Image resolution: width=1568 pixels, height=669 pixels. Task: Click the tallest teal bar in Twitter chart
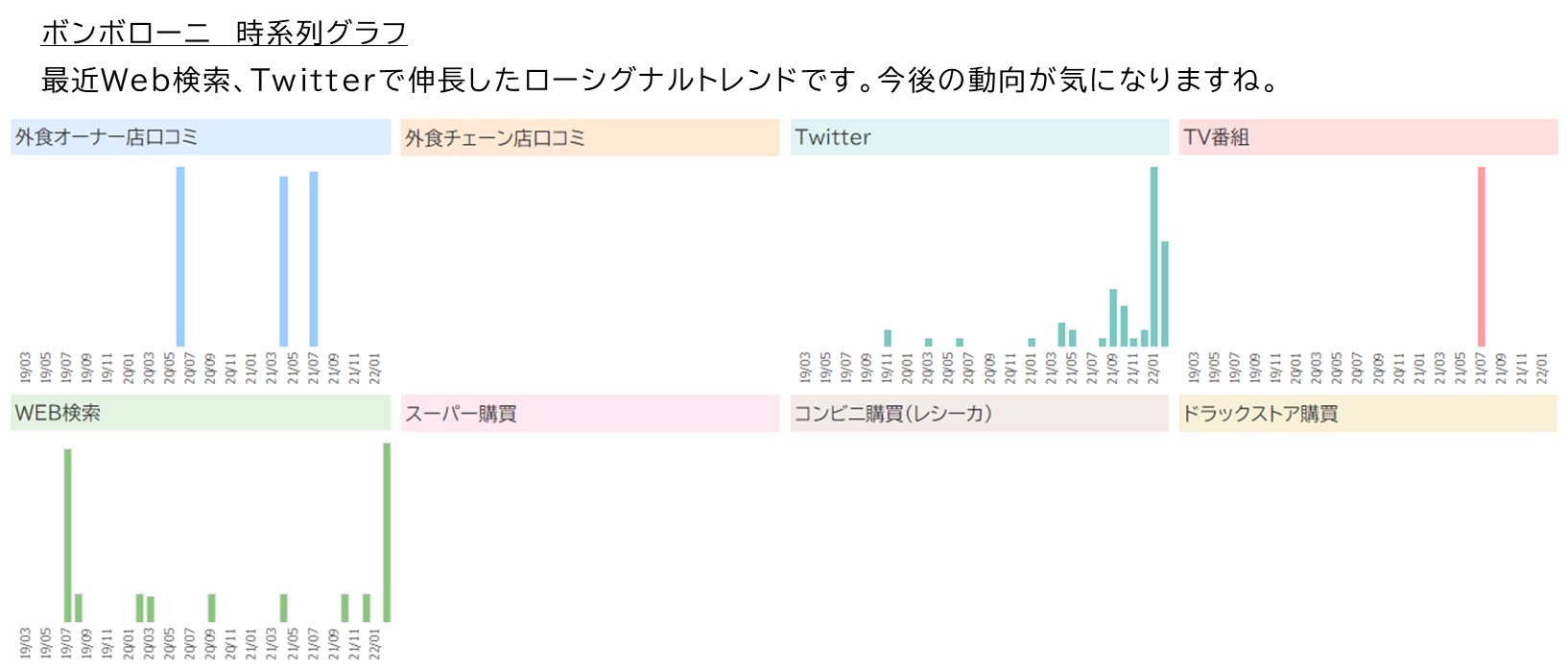(1153, 257)
